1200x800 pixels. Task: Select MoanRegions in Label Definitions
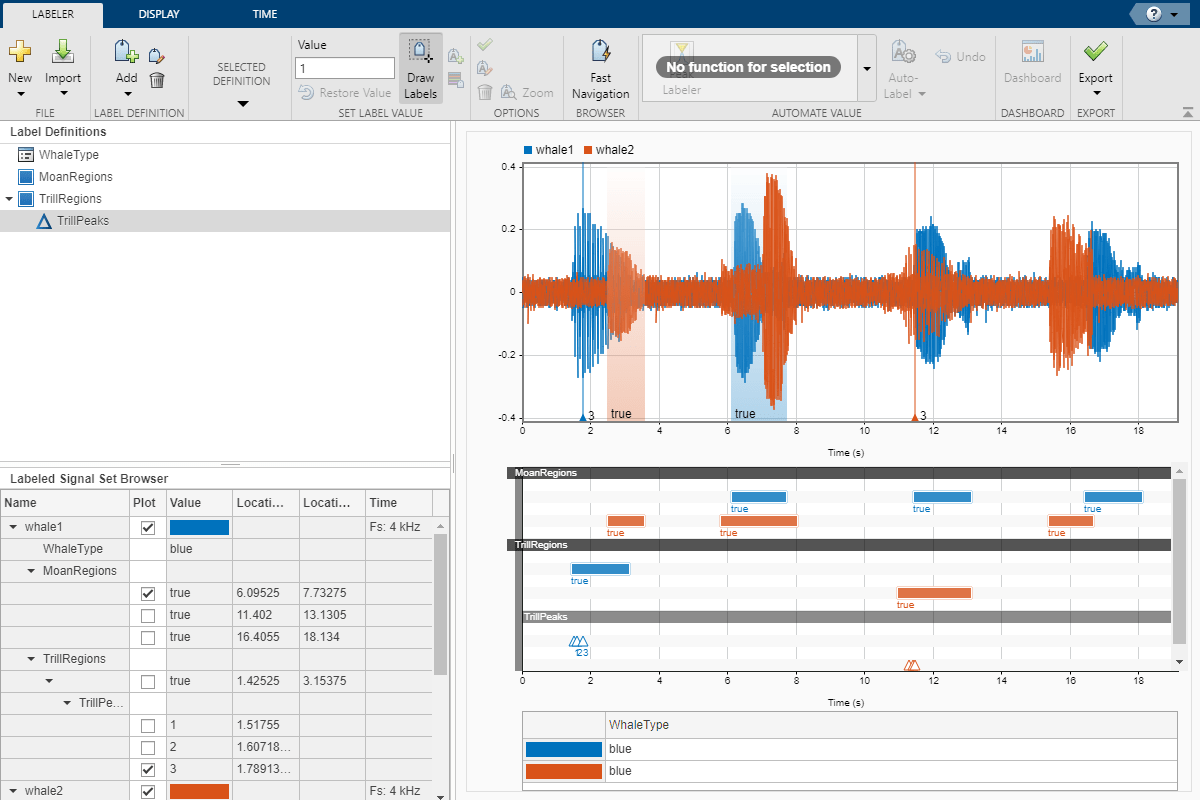pos(75,177)
